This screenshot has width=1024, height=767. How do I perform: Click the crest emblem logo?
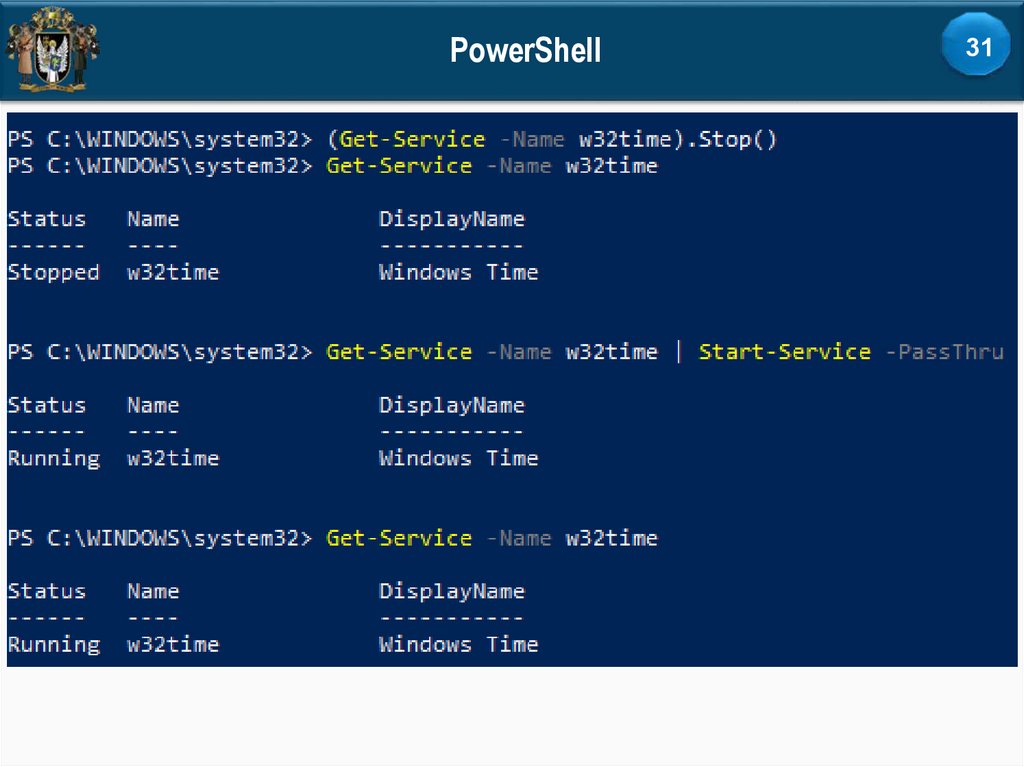52,48
